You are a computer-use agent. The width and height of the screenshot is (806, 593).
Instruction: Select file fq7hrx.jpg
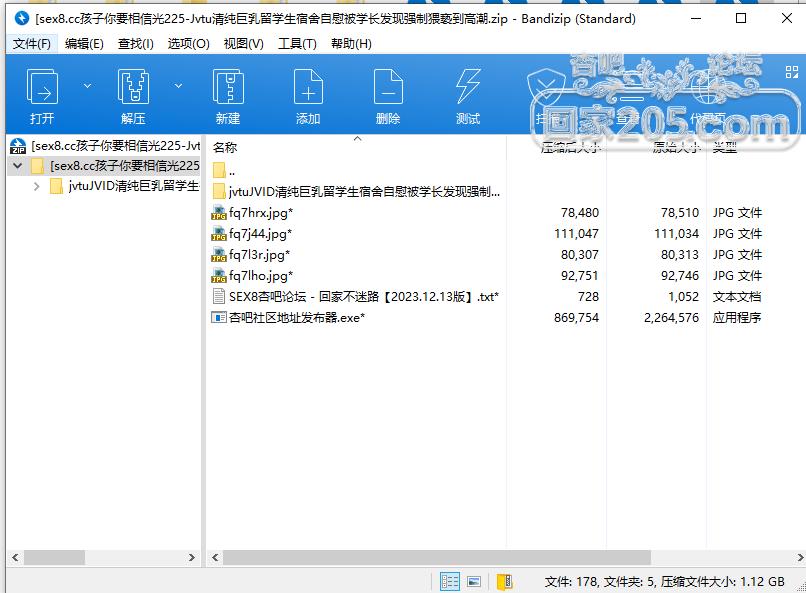point(261,213)
